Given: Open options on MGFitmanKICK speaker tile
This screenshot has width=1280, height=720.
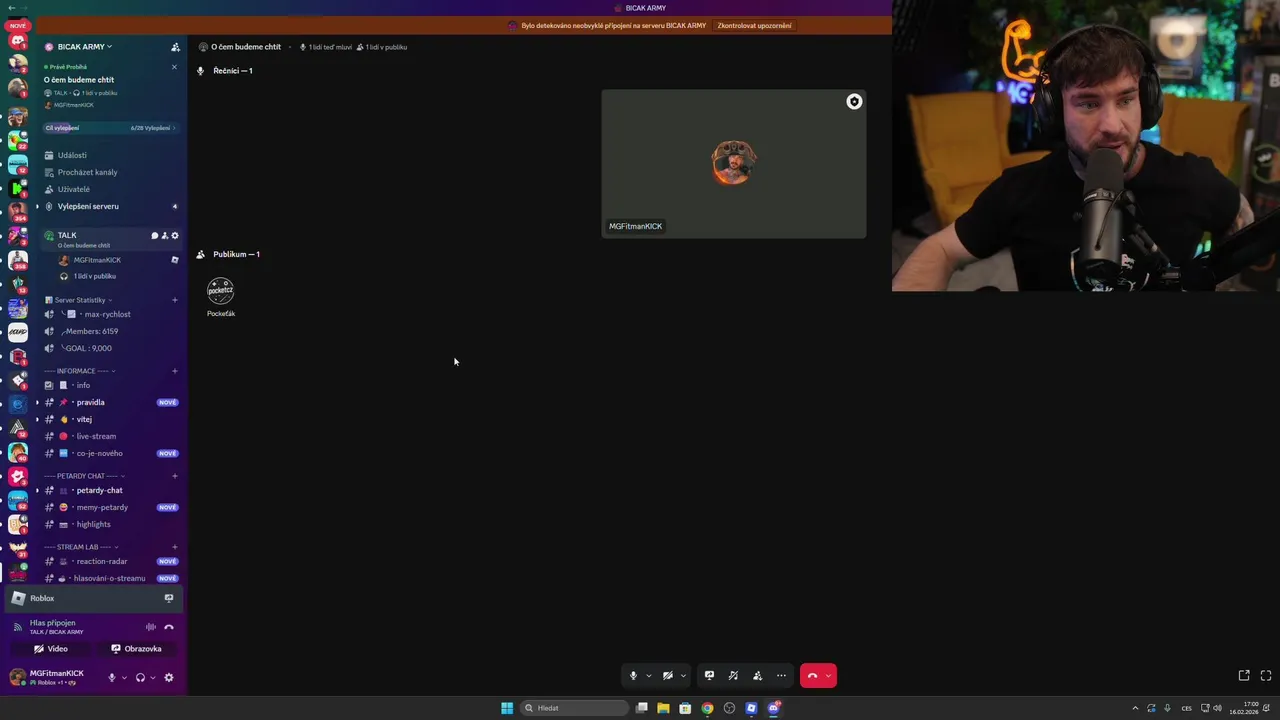Looking at the screenshot, I should coord(854,101).
